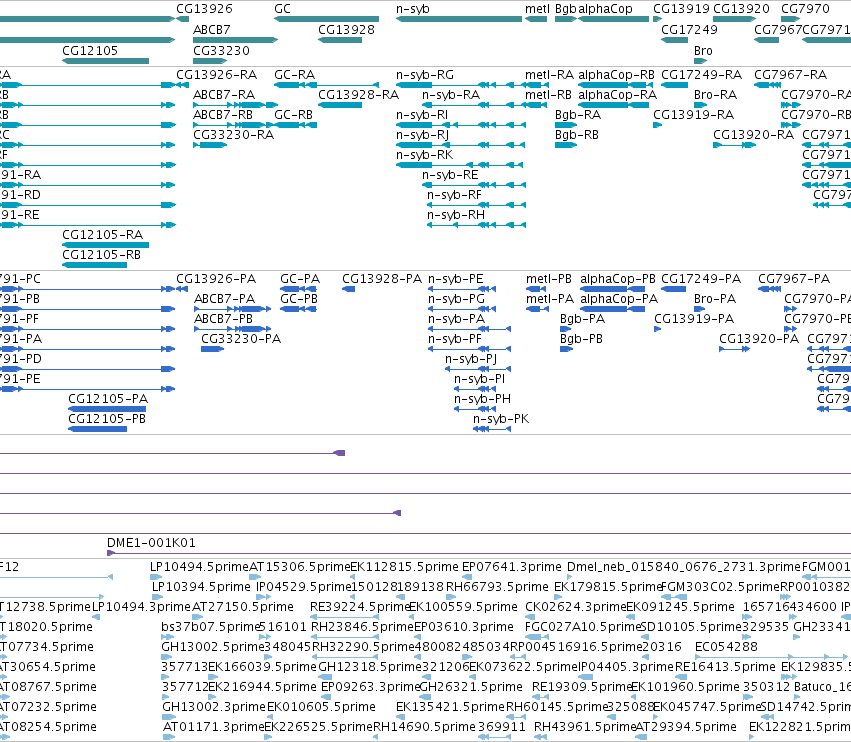Click the n-syb gene label
The height and width of the screenshot is (742, 851).
click(x=413, y=9)
